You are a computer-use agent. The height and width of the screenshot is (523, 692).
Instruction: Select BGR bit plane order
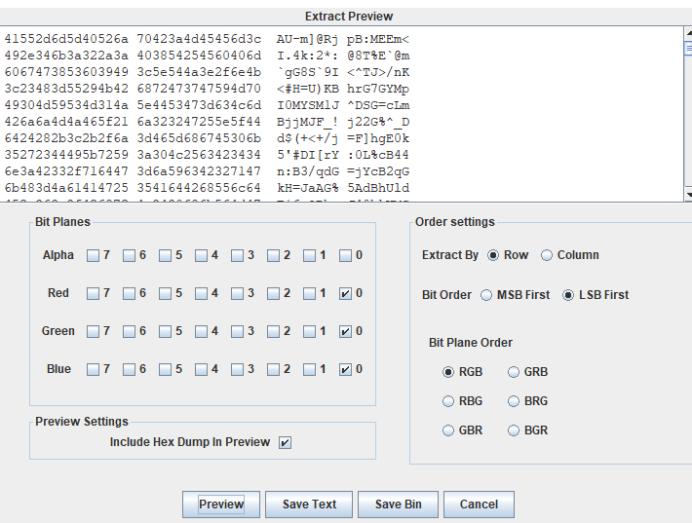click(x=513, y=430)
